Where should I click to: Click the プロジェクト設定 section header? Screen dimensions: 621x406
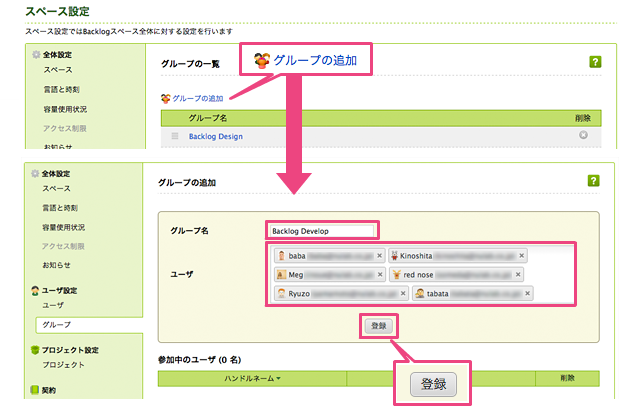[70, 350]
